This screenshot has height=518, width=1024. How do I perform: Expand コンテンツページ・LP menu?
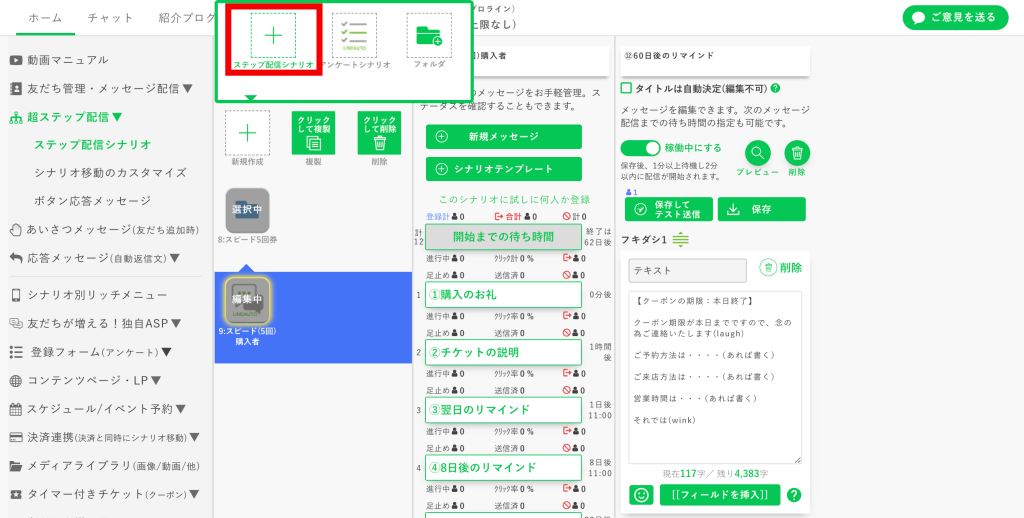pos(86,380)
